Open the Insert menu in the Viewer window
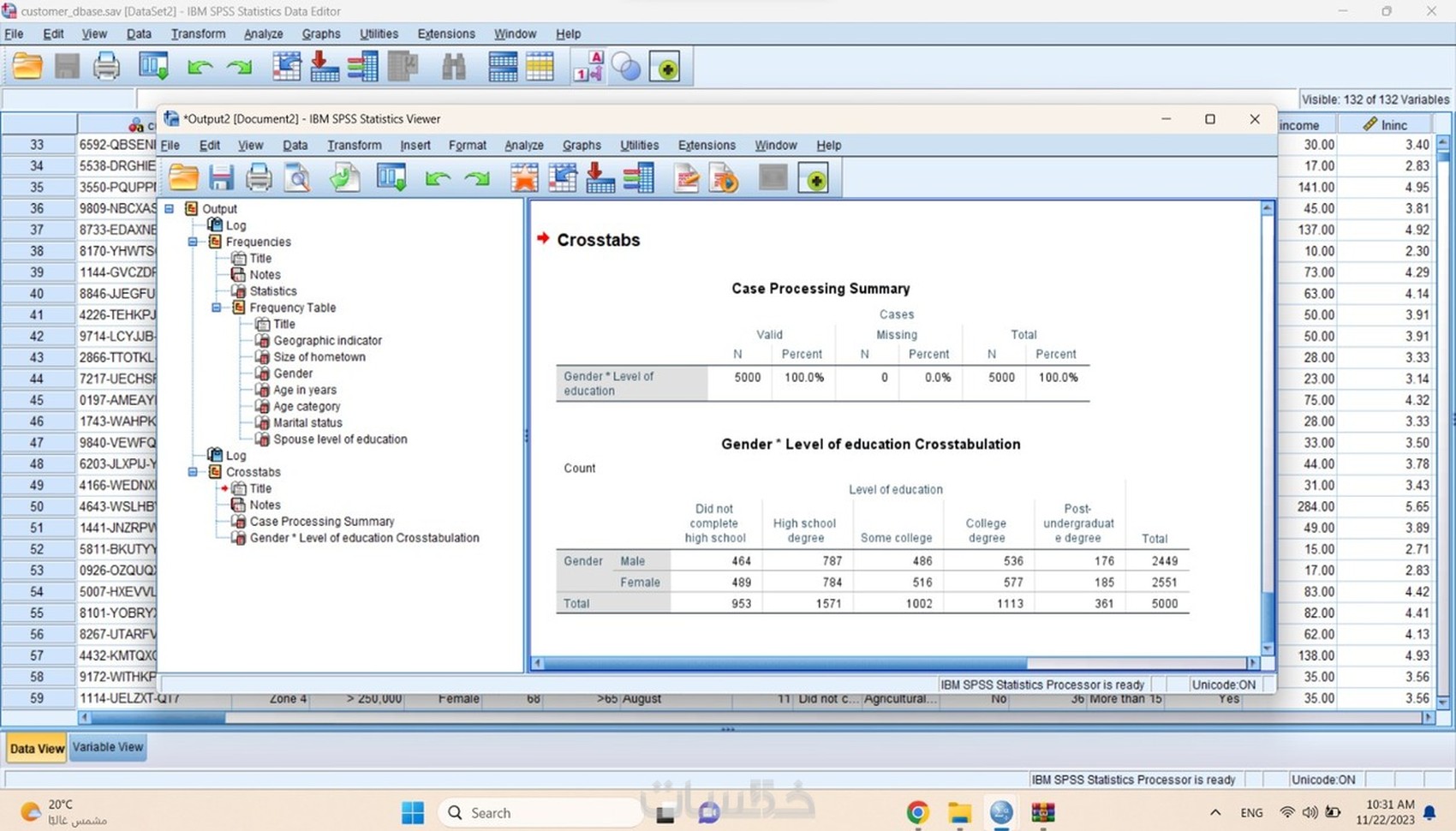The height and width of the screenshot is (831, 1456). tap(415, 146)
